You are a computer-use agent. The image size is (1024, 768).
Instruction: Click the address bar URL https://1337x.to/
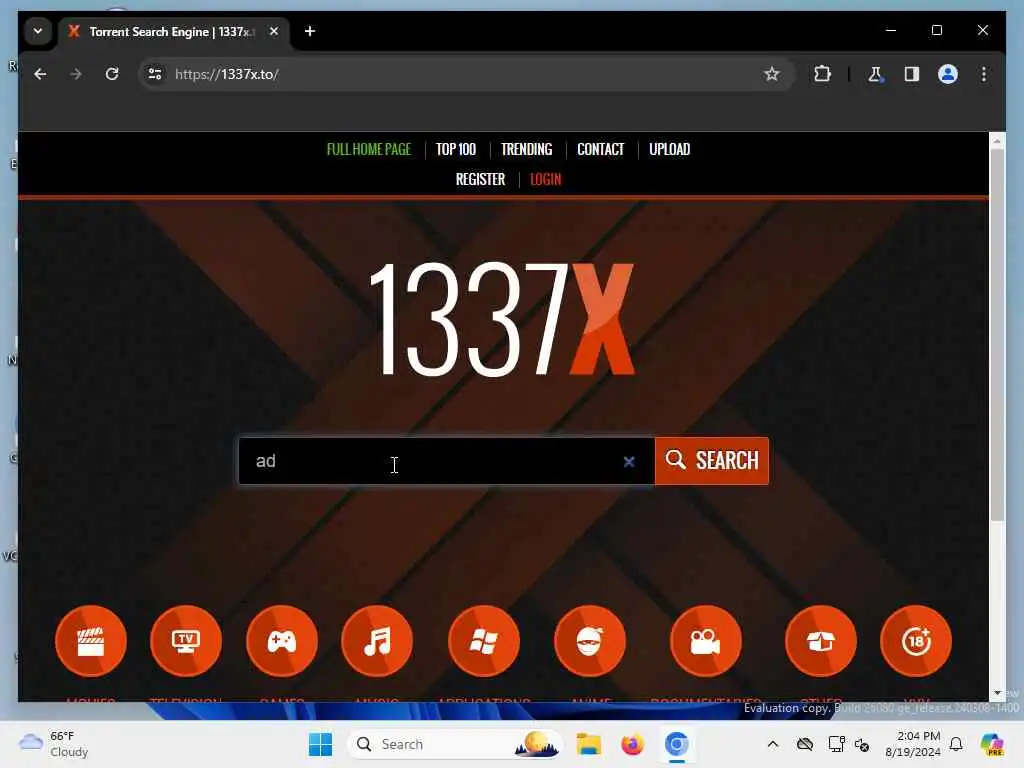click(x=227, y=74)
